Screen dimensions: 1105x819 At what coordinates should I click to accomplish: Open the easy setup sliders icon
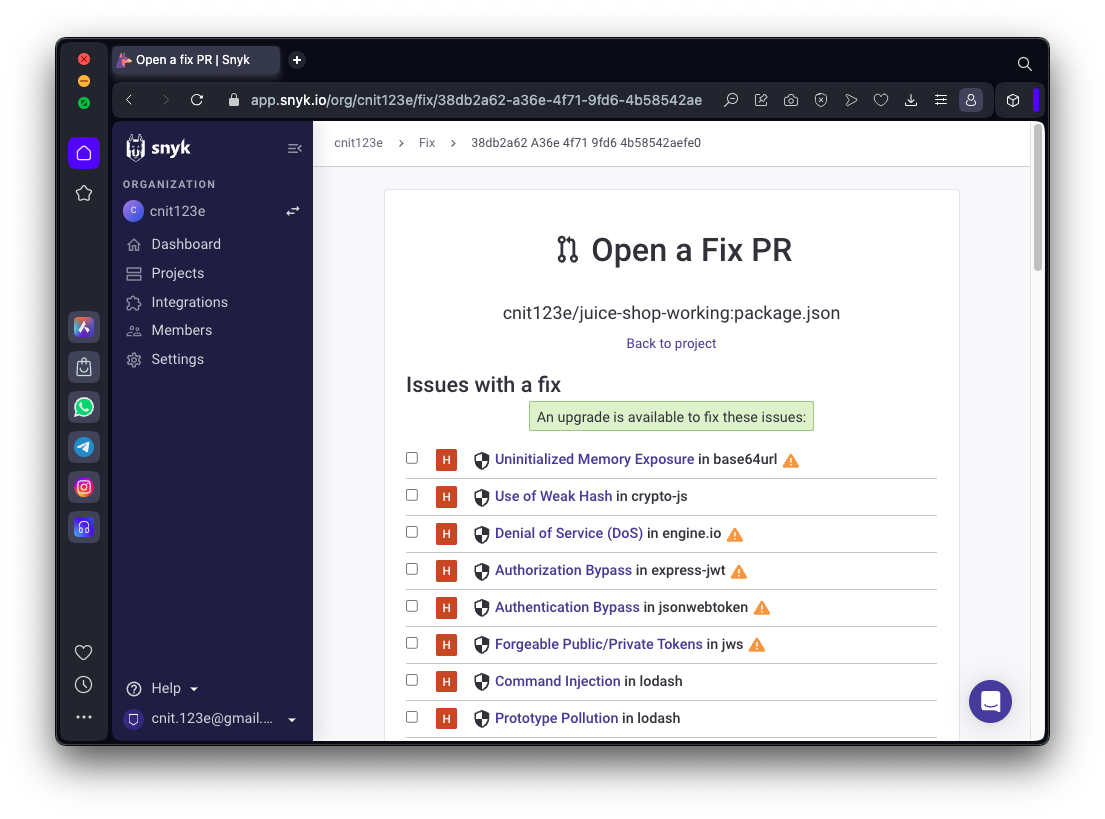coord(941,100)
